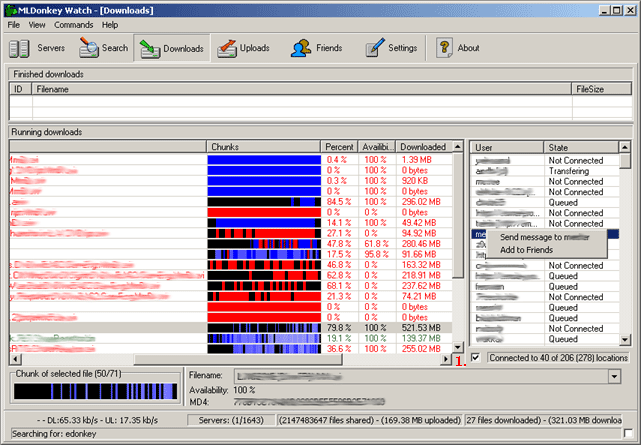Open the Settings panel
This screenshot has width=641, height=445.
(x=391, y=48)
